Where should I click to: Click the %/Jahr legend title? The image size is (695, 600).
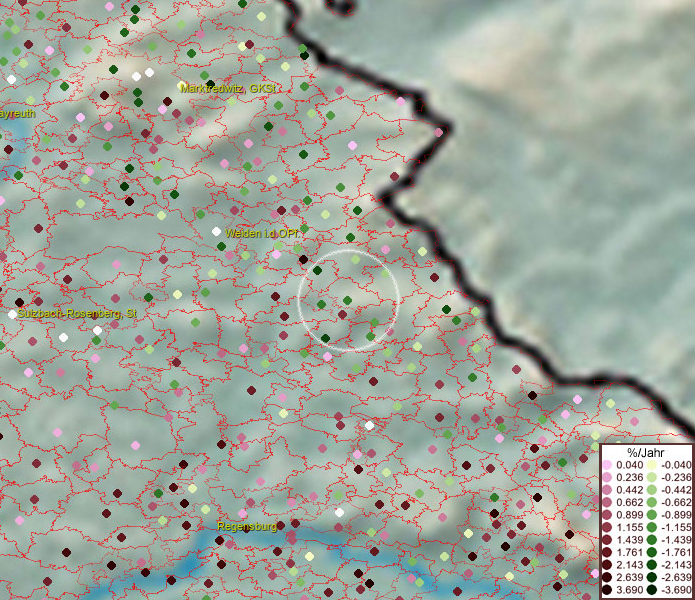646,451
